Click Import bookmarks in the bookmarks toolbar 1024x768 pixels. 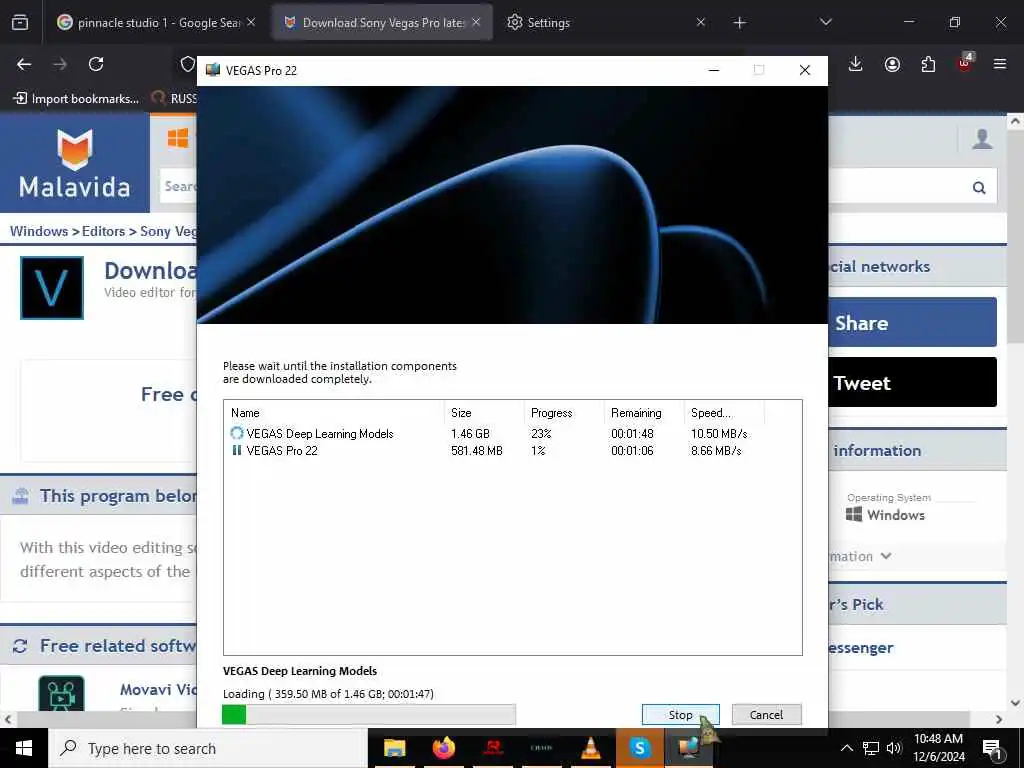tap(76, 99)
